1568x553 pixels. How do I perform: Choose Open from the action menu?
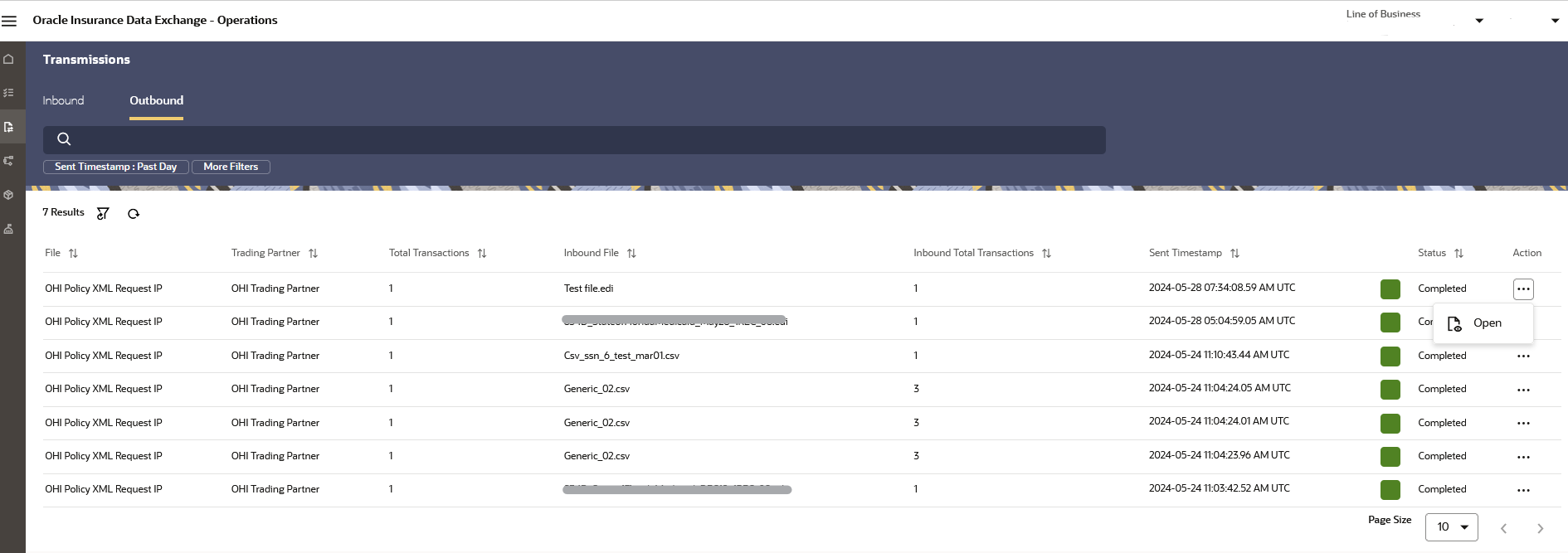point(1483,323)
